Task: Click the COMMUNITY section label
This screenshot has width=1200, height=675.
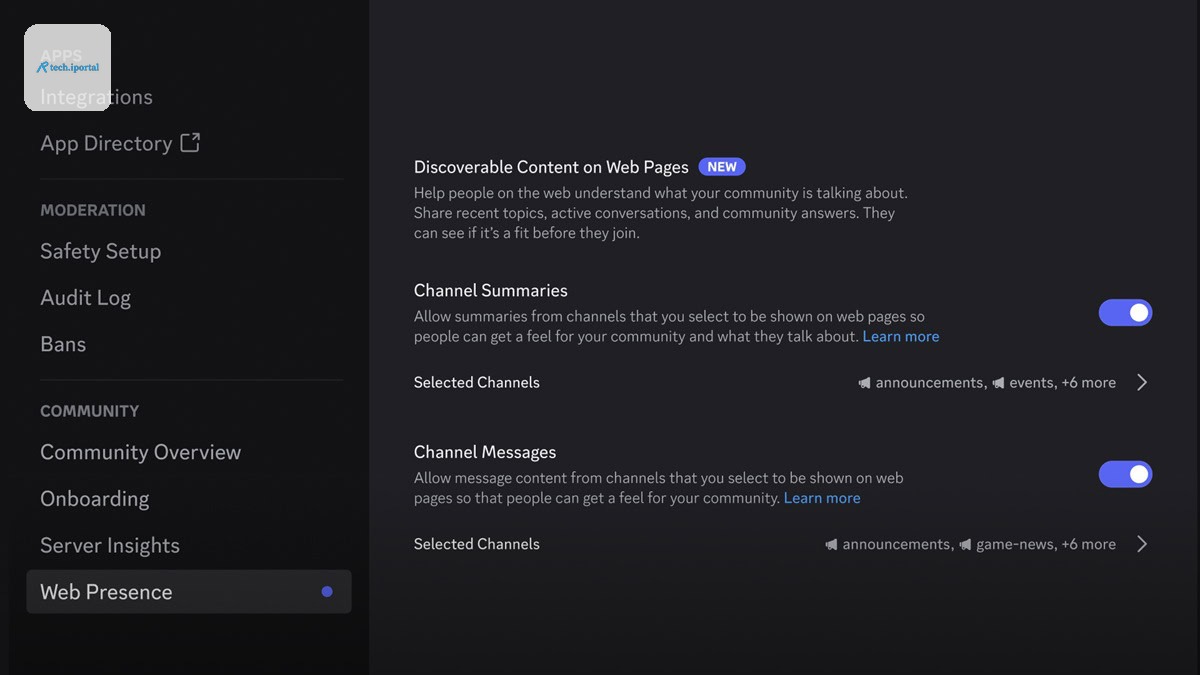Action: tap(89, 411)
